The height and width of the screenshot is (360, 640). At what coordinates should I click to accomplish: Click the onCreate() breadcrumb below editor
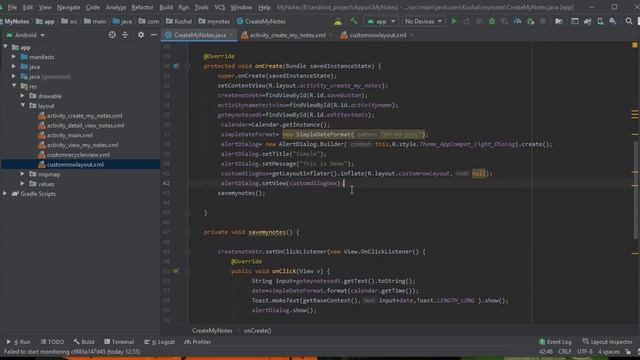click(257, 331)
